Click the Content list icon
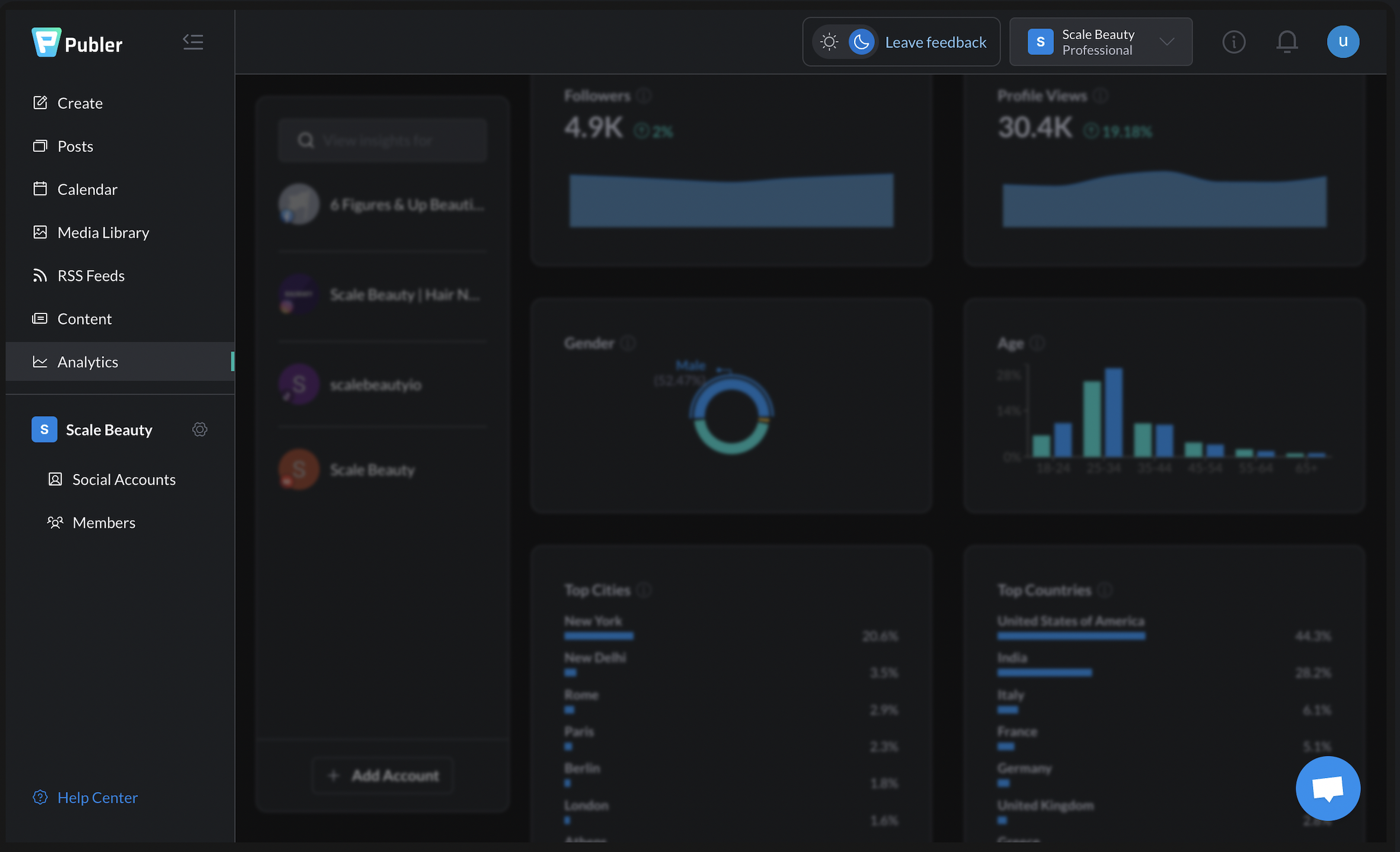The height and width of the screenshot is (852, 1400). click(40, 319)
